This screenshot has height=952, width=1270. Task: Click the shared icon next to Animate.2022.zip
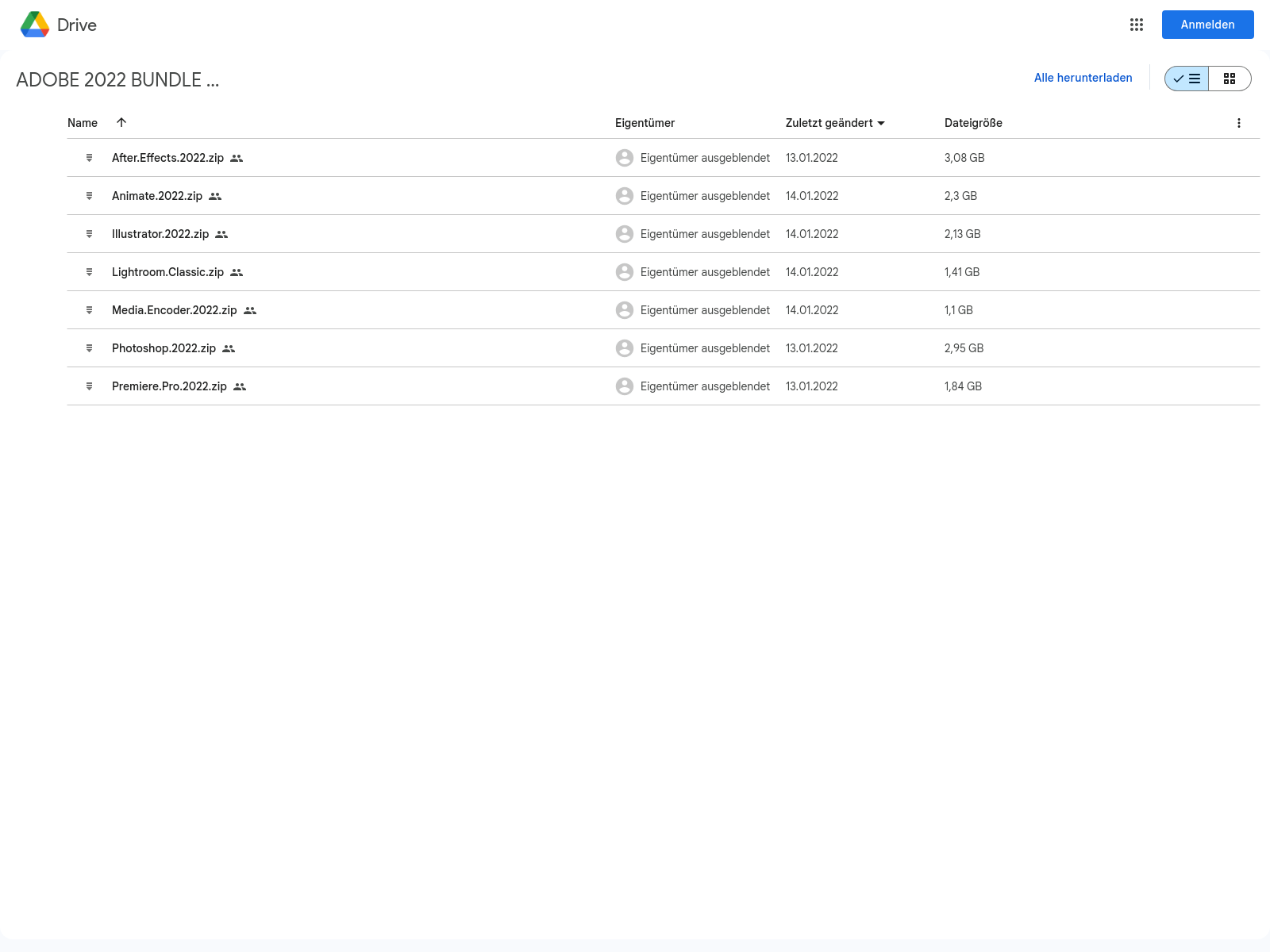point(215,197)
